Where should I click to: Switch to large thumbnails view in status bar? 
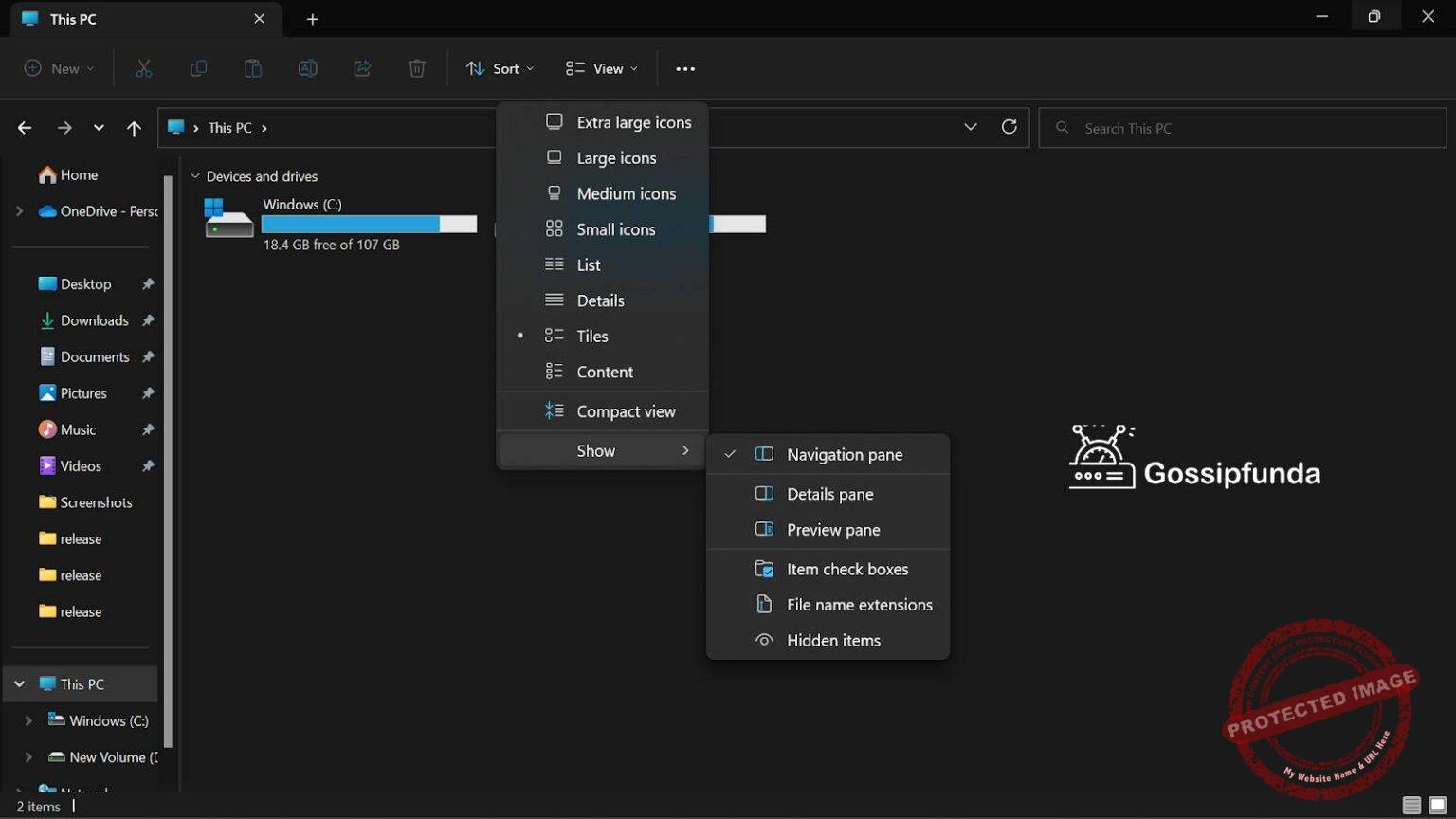(1437, 805)
